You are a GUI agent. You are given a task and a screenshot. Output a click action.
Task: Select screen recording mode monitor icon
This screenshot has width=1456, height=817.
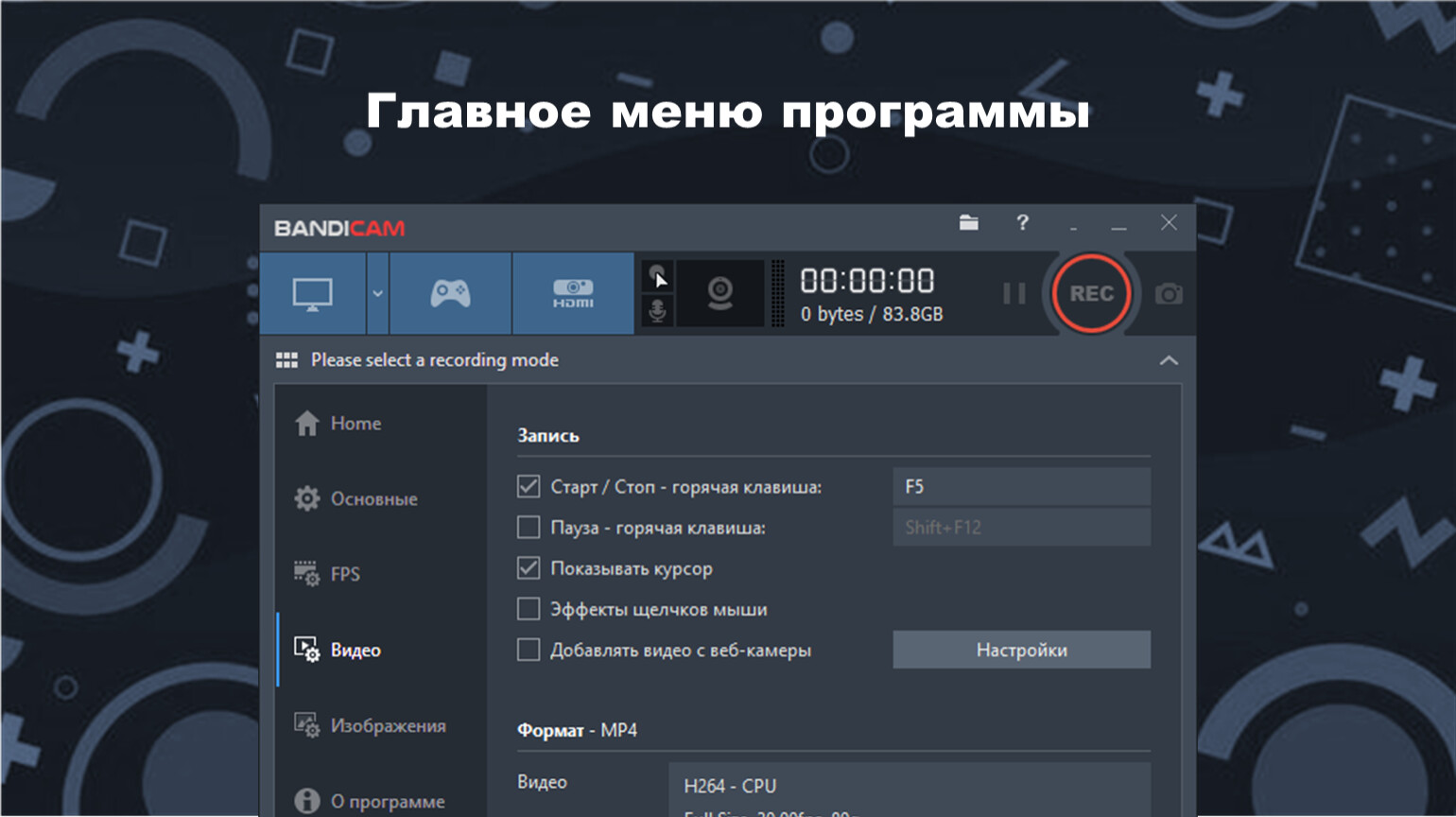(x=313, y=293)
